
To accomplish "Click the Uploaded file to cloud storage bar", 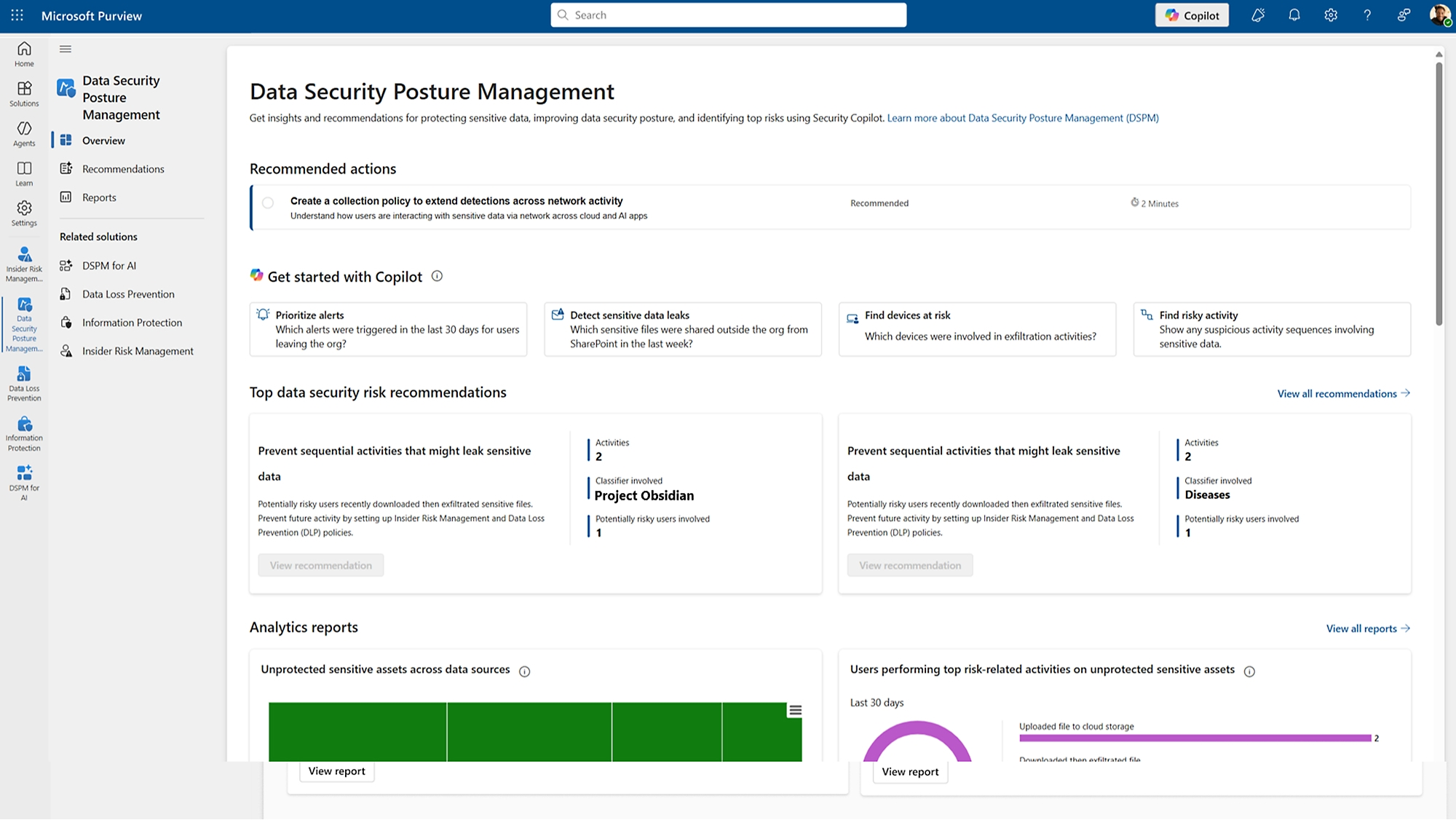I will click(x=1195, y=738).
